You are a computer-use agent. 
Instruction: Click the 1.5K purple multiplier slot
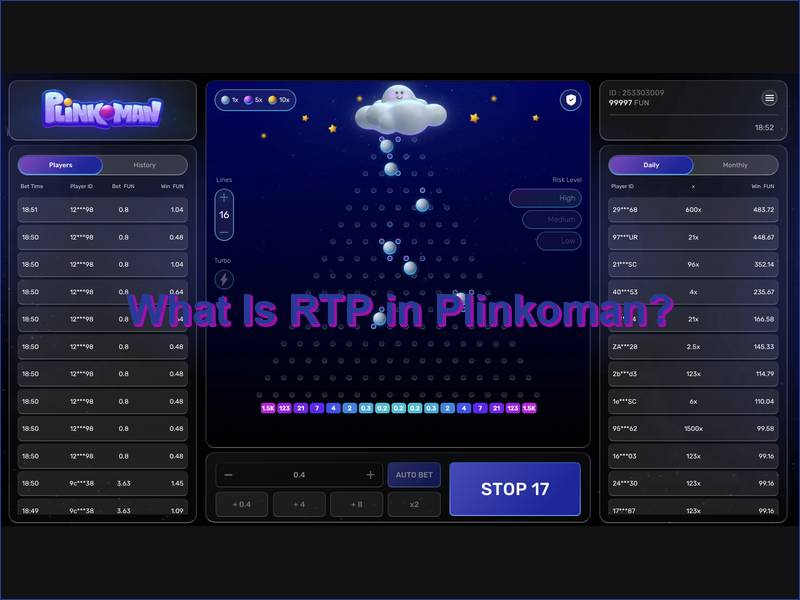click(x=268, y=408)
